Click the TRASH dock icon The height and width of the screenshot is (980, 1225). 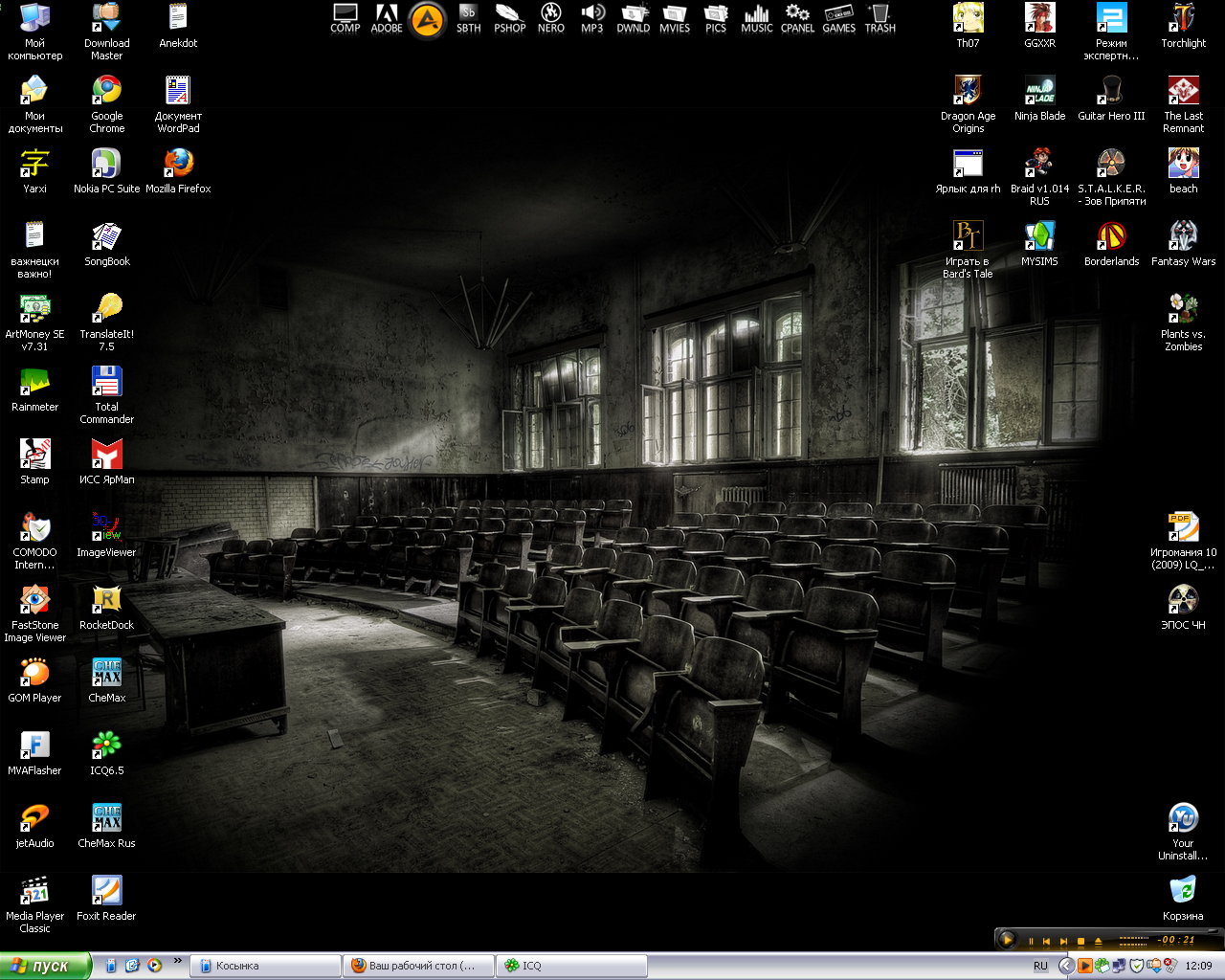point(880,18)
